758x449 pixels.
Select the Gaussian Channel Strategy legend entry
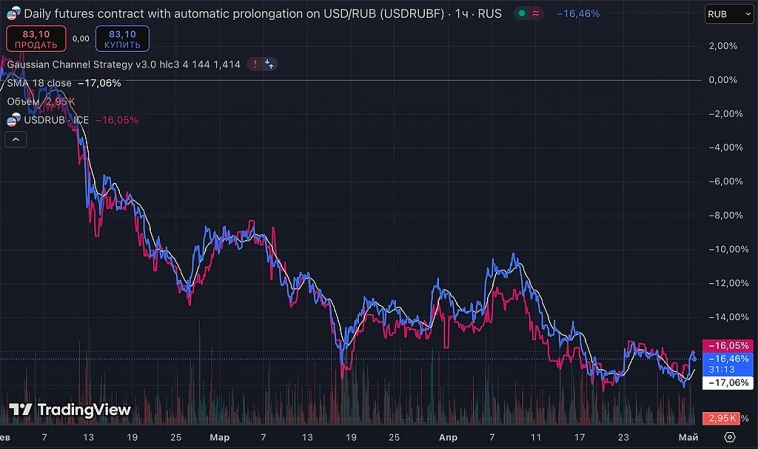100,64
